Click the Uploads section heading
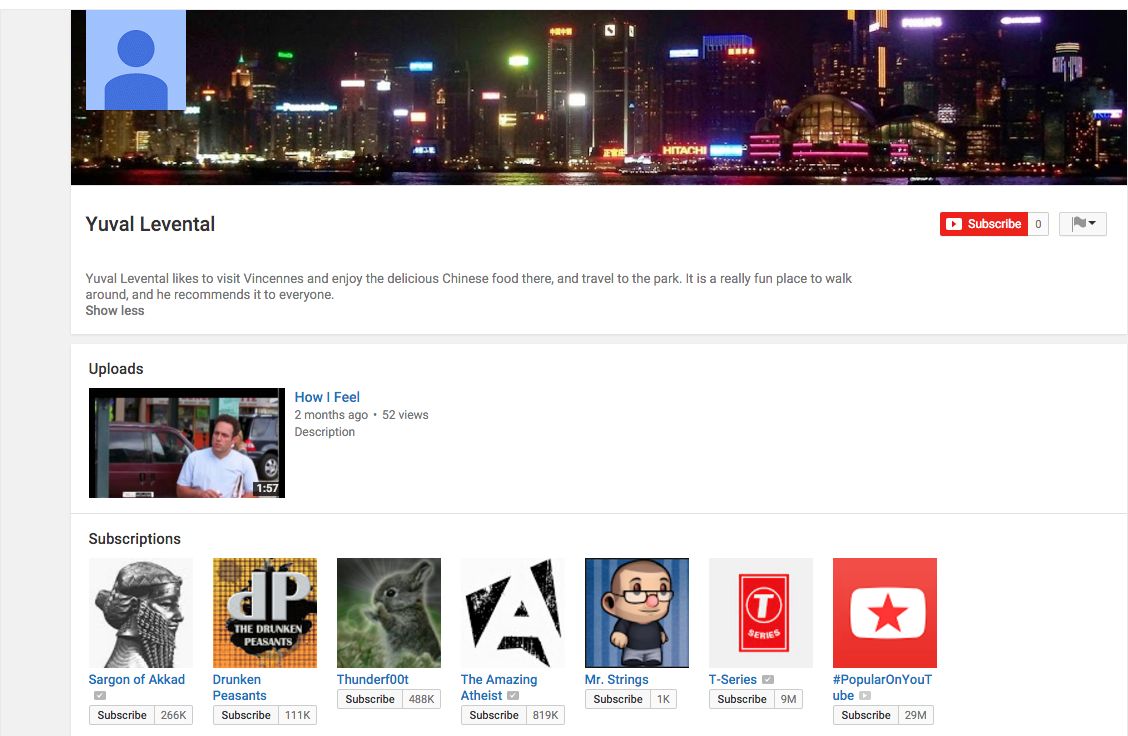Image resolution: width=1128 pixels, height=736 pixels. click(x=116, y=369)
